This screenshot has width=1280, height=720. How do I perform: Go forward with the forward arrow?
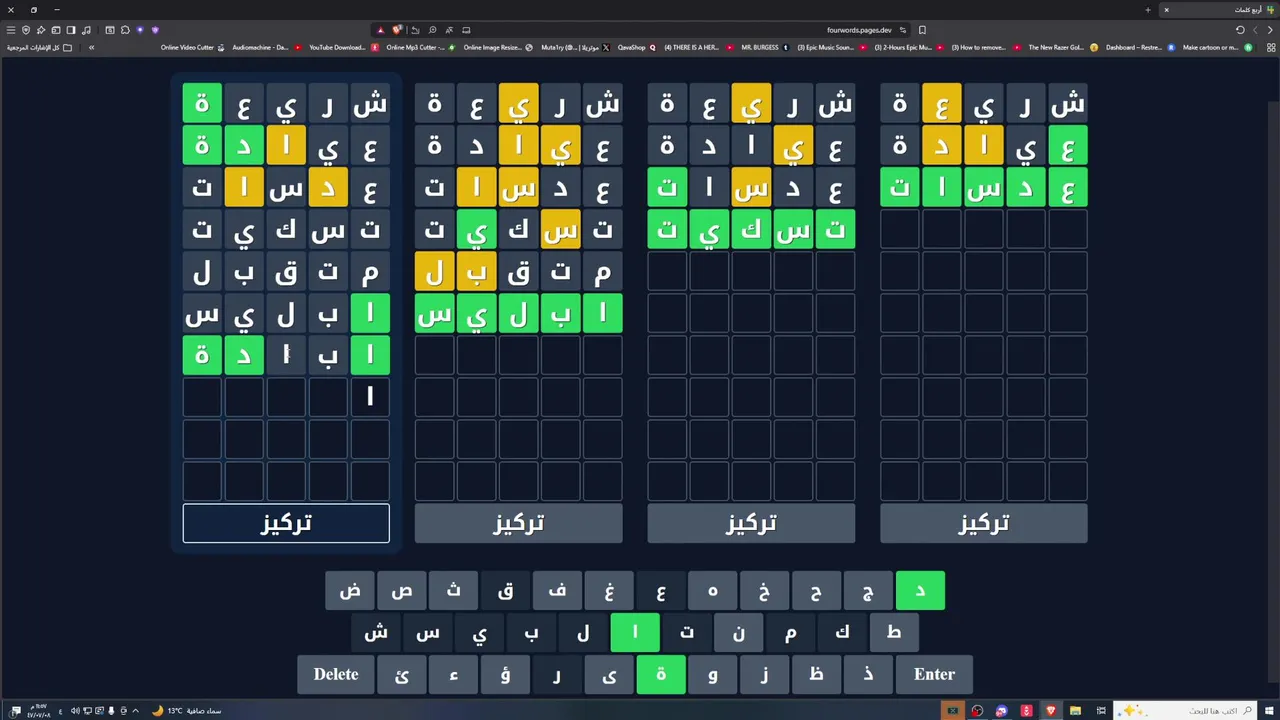coord(1255,30)
